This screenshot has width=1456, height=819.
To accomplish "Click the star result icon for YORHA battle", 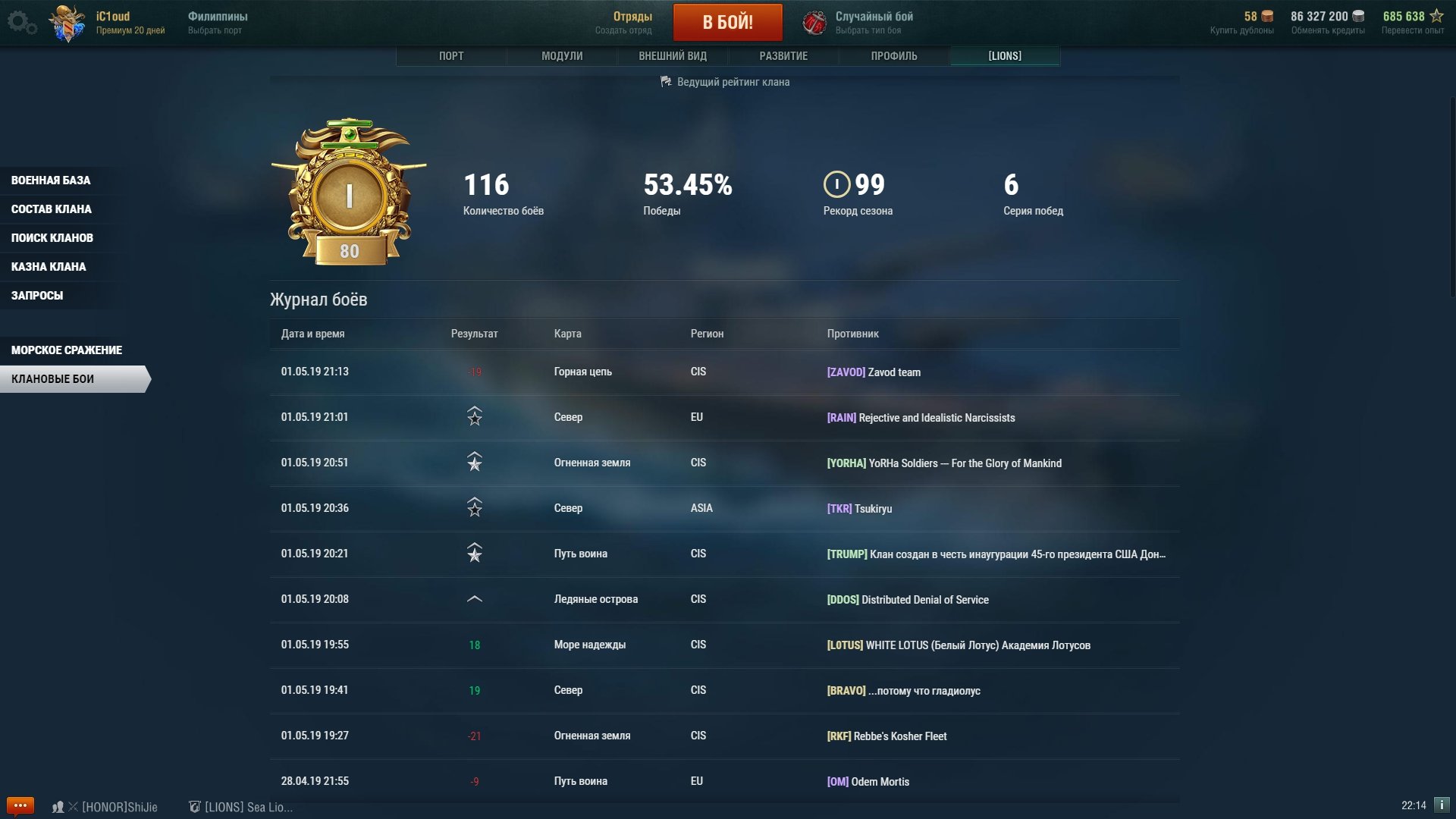I will [x=475, y=462].
